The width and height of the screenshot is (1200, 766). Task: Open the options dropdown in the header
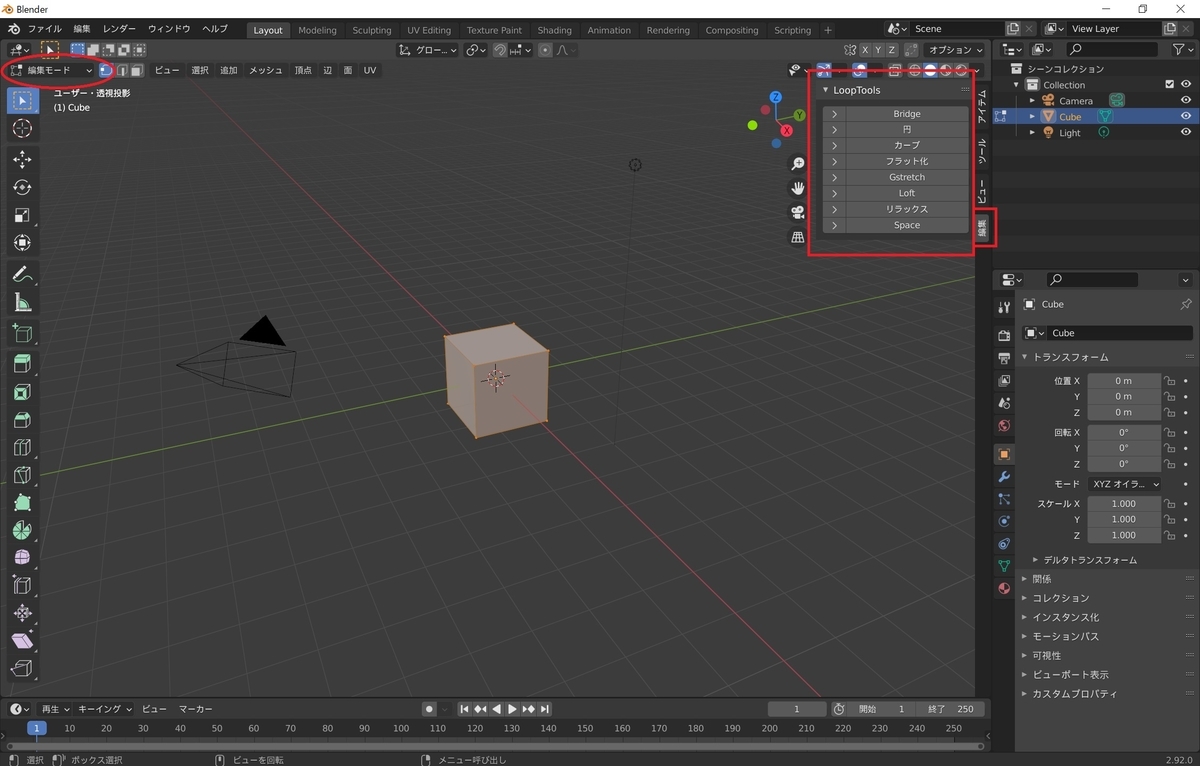(956, 50)
